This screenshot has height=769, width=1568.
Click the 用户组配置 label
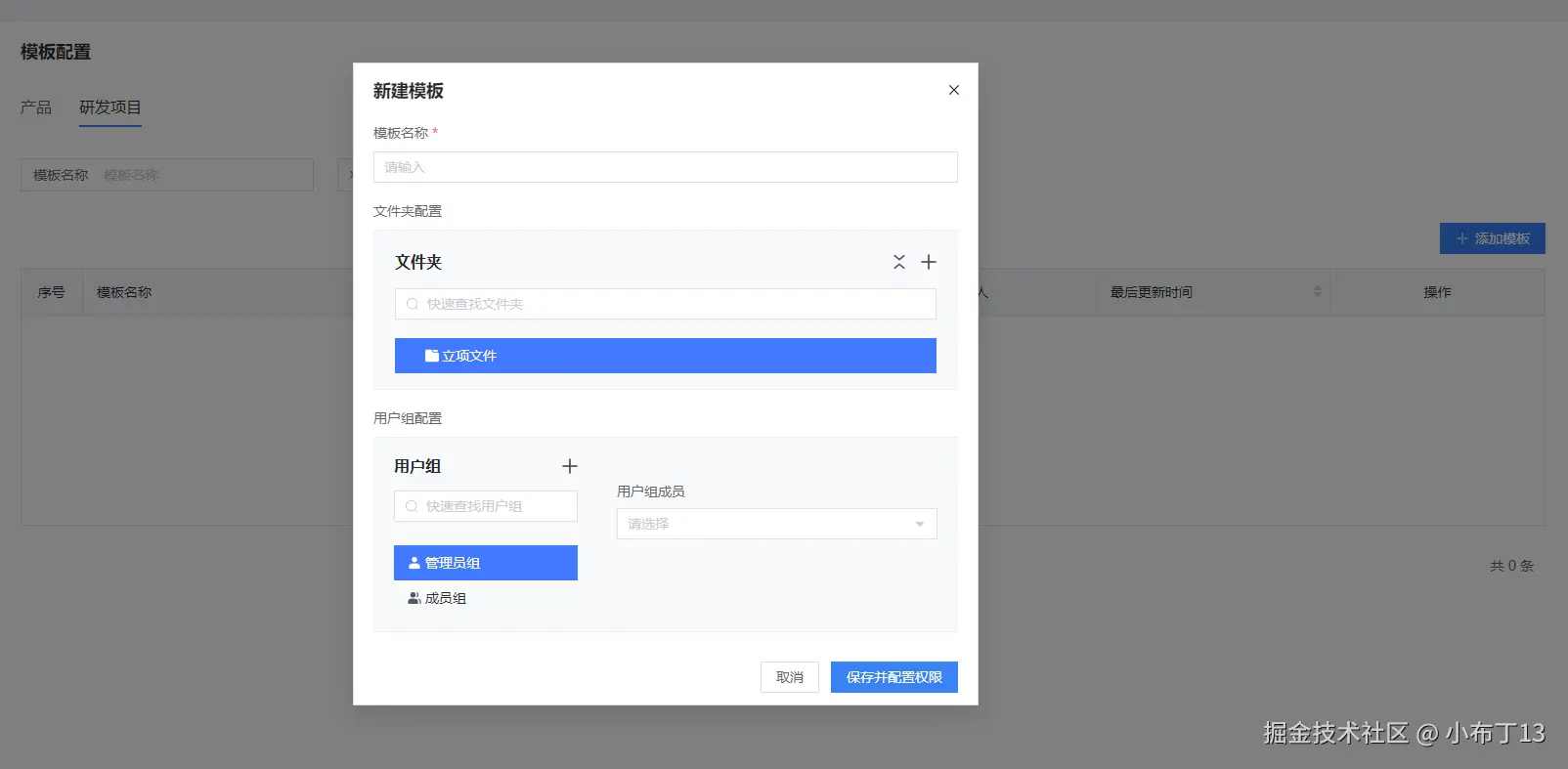tap(408, 418)
